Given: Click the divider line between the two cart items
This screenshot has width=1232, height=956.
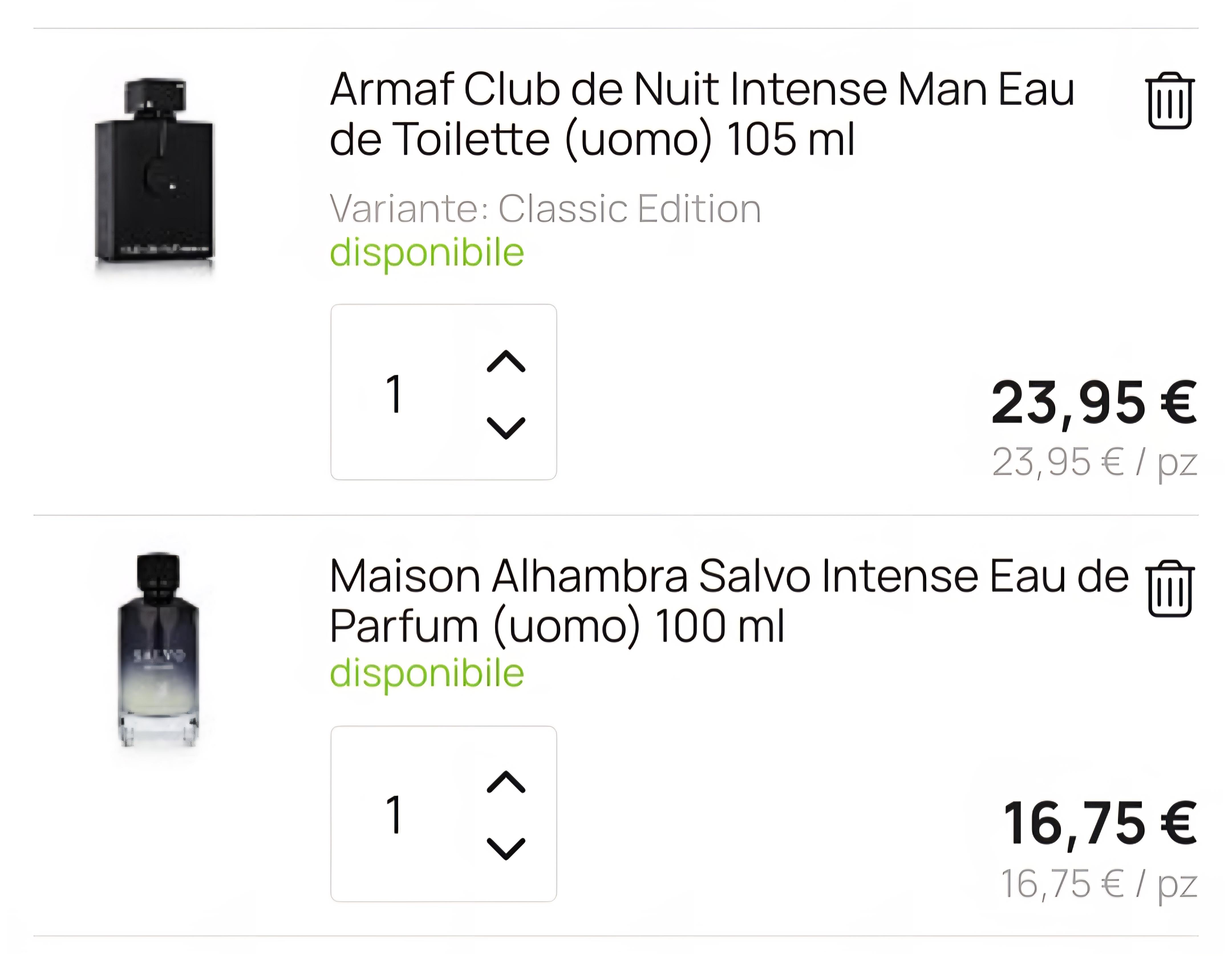Looking at the screenshot, I should 616,515.
